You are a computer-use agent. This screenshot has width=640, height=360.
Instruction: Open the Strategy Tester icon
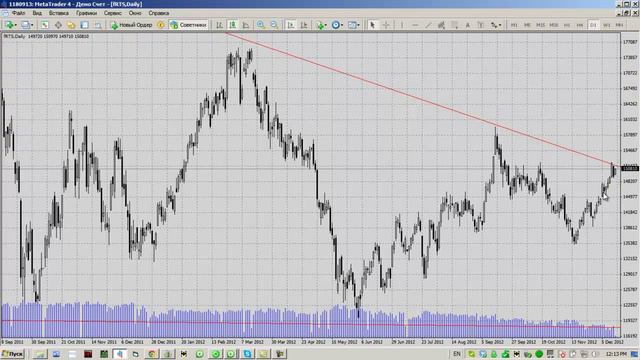coord(98,25)
